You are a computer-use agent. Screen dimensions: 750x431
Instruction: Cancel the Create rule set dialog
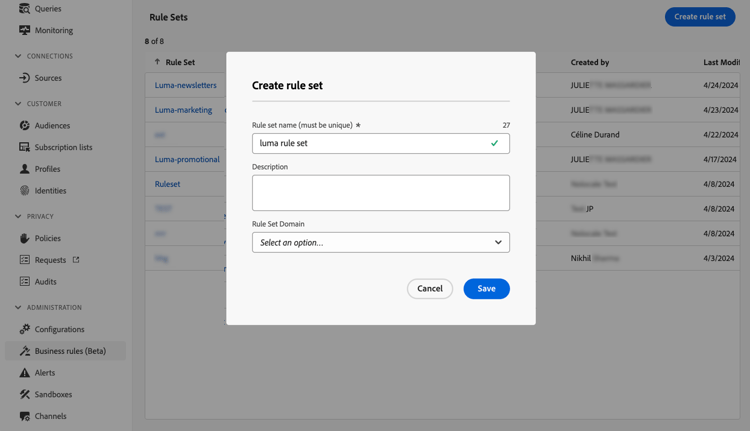430,289
